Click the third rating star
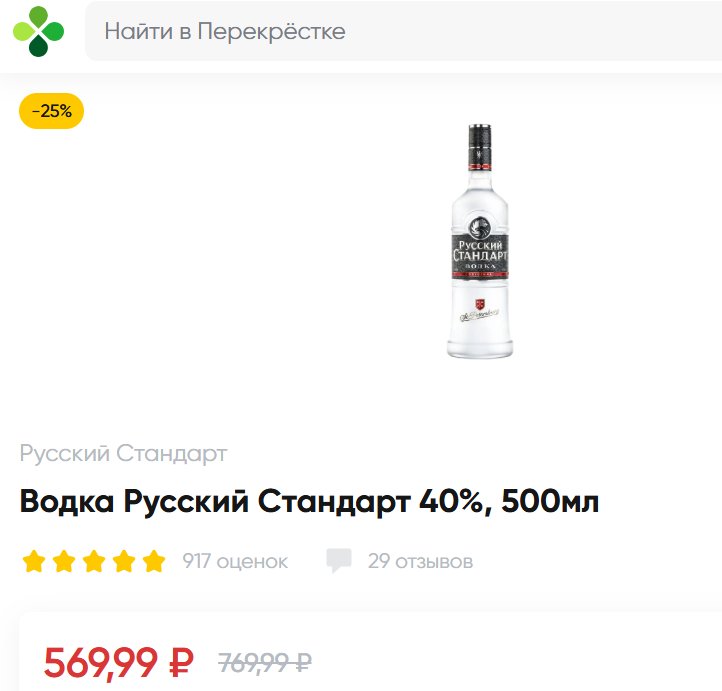Image resolution: width=722 pixels, height=691 pixels. pyautogui.click(x=94, y=561)
